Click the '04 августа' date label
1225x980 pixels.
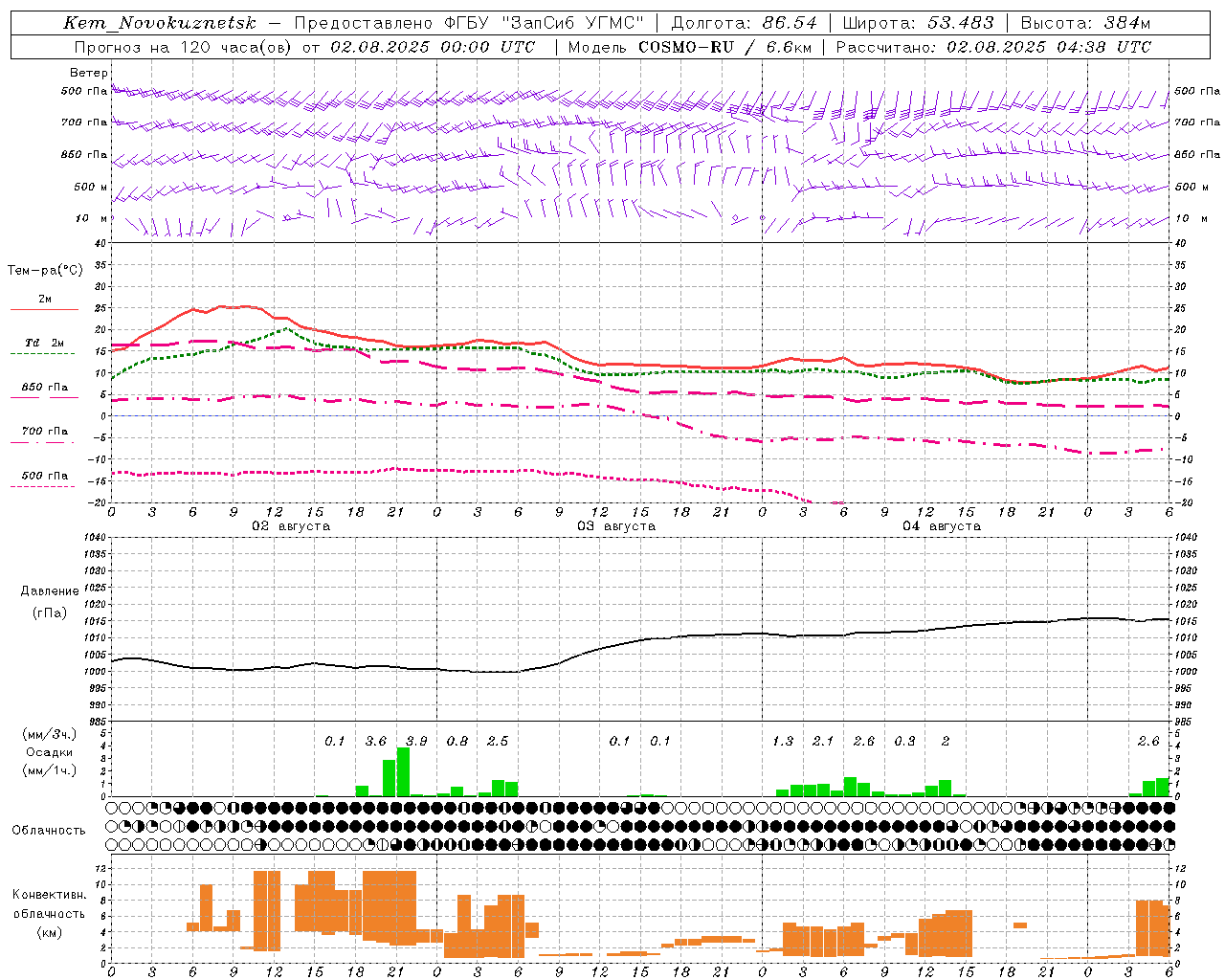[x=942, y=526]
